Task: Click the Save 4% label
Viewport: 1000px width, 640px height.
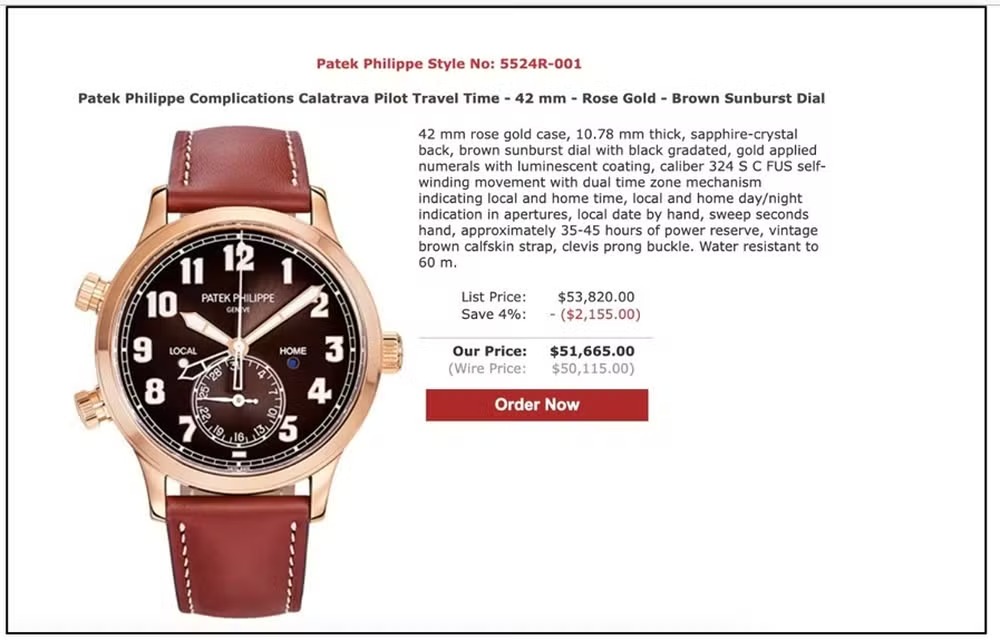Action: tap(494, 314)
